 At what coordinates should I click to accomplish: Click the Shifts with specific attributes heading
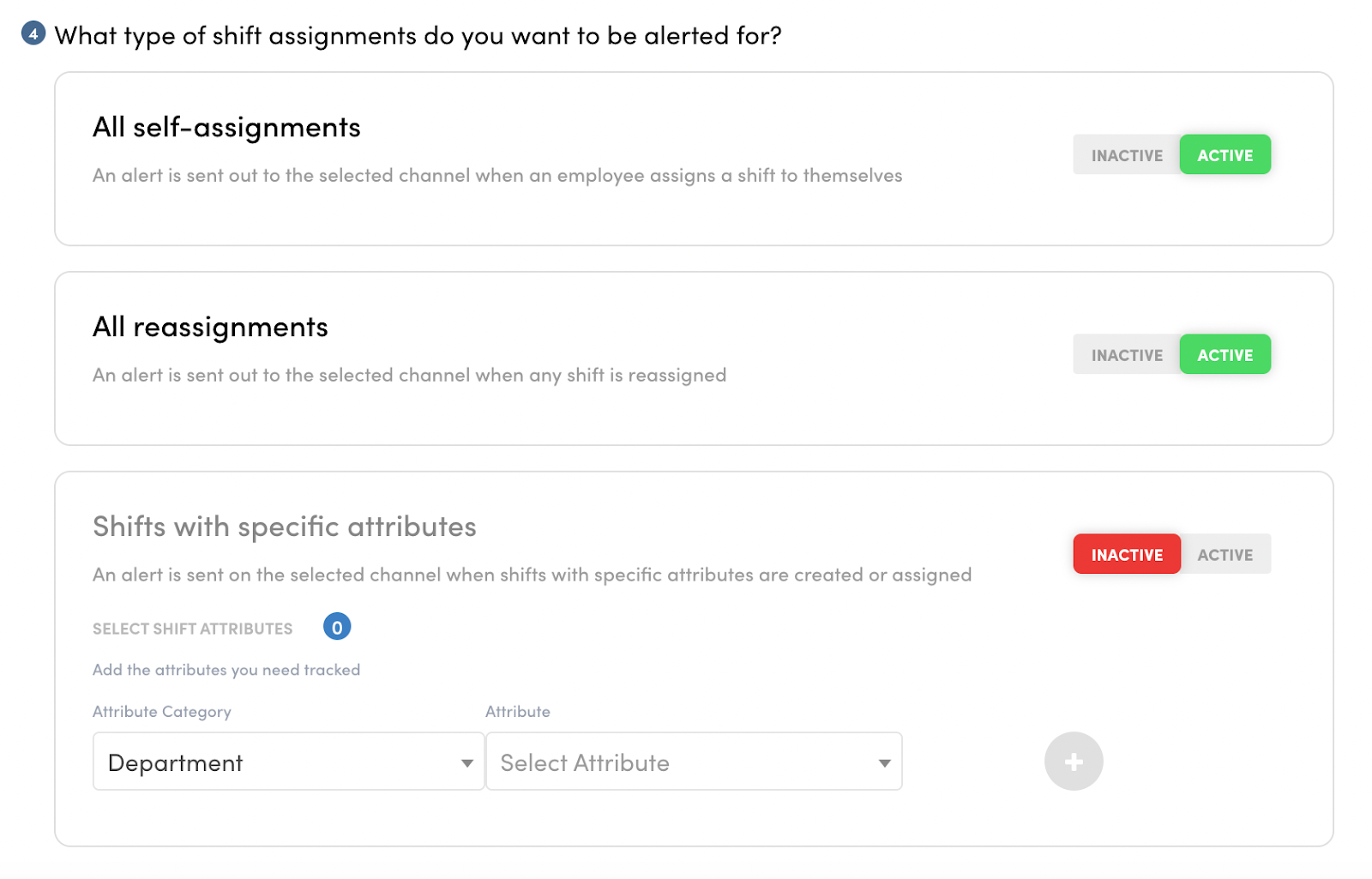coord(284,527)
